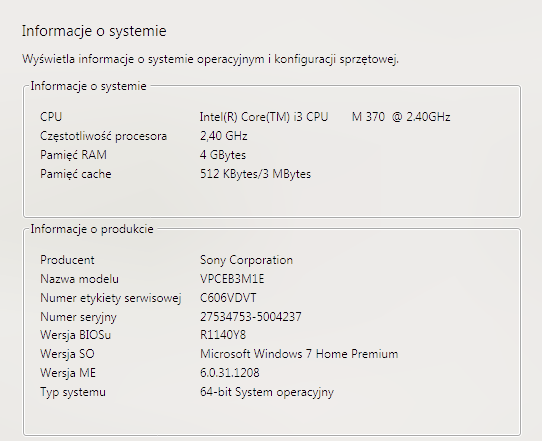Screen dimensions: 542x441
Task: Click the 2,40 GHz frequency value
Action: [x=224, y=136]
